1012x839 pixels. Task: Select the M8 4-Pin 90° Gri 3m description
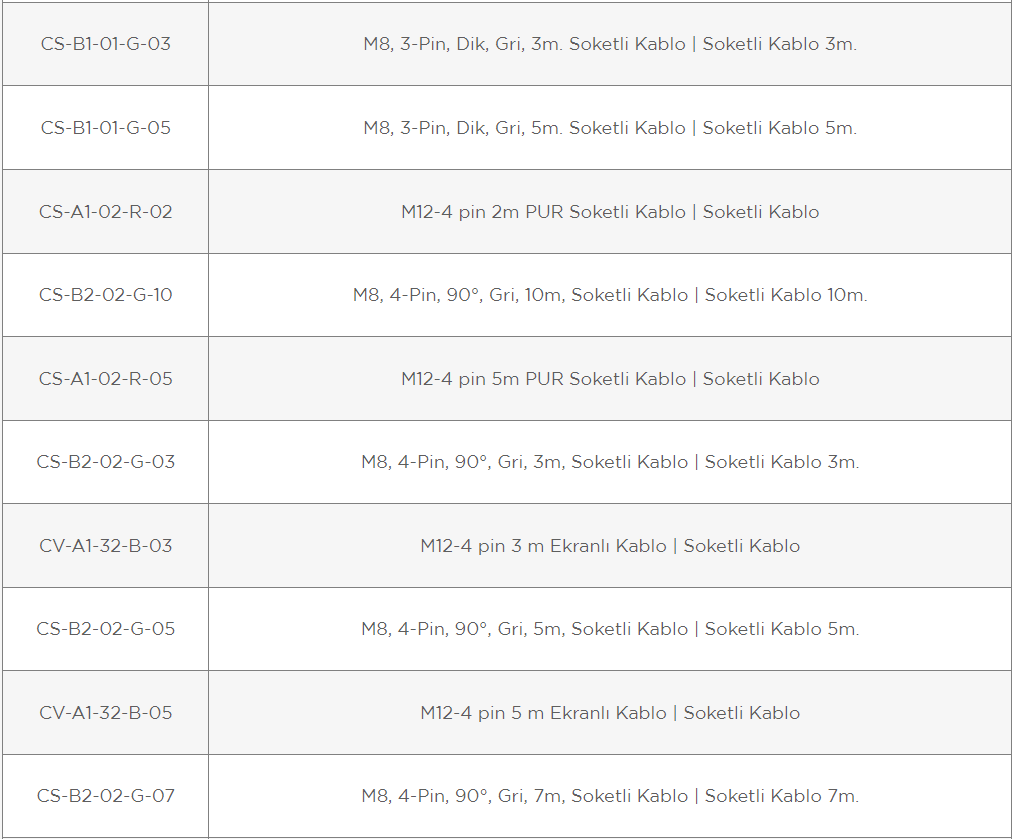pos(610,462)
